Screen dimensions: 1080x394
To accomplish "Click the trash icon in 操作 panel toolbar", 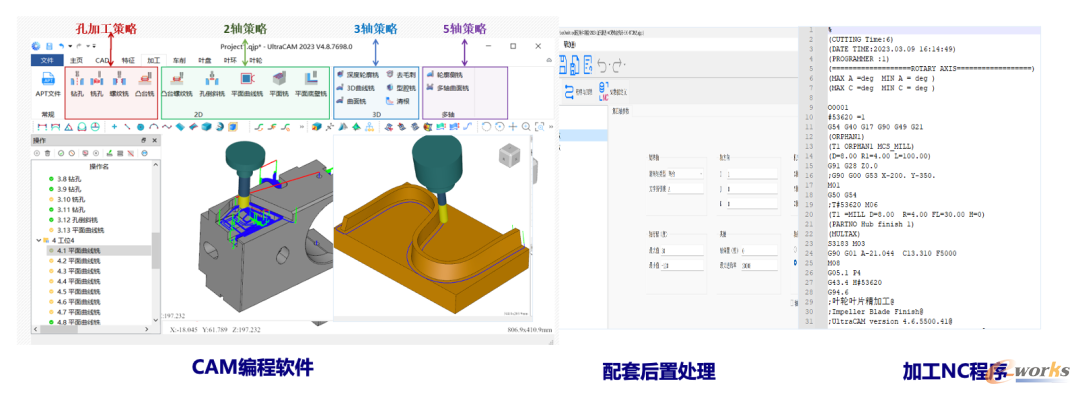I will [x=48, y=153].
